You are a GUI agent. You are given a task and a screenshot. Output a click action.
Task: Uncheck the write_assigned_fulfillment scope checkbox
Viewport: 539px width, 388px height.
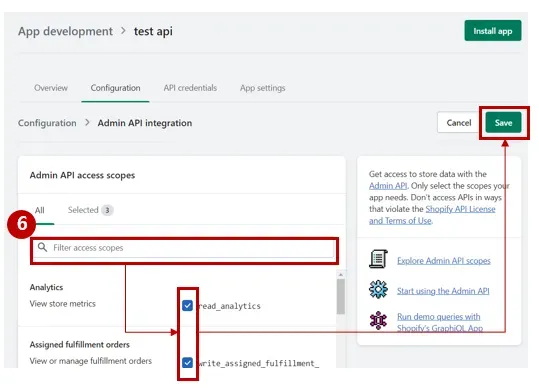[x=187, y=363]
